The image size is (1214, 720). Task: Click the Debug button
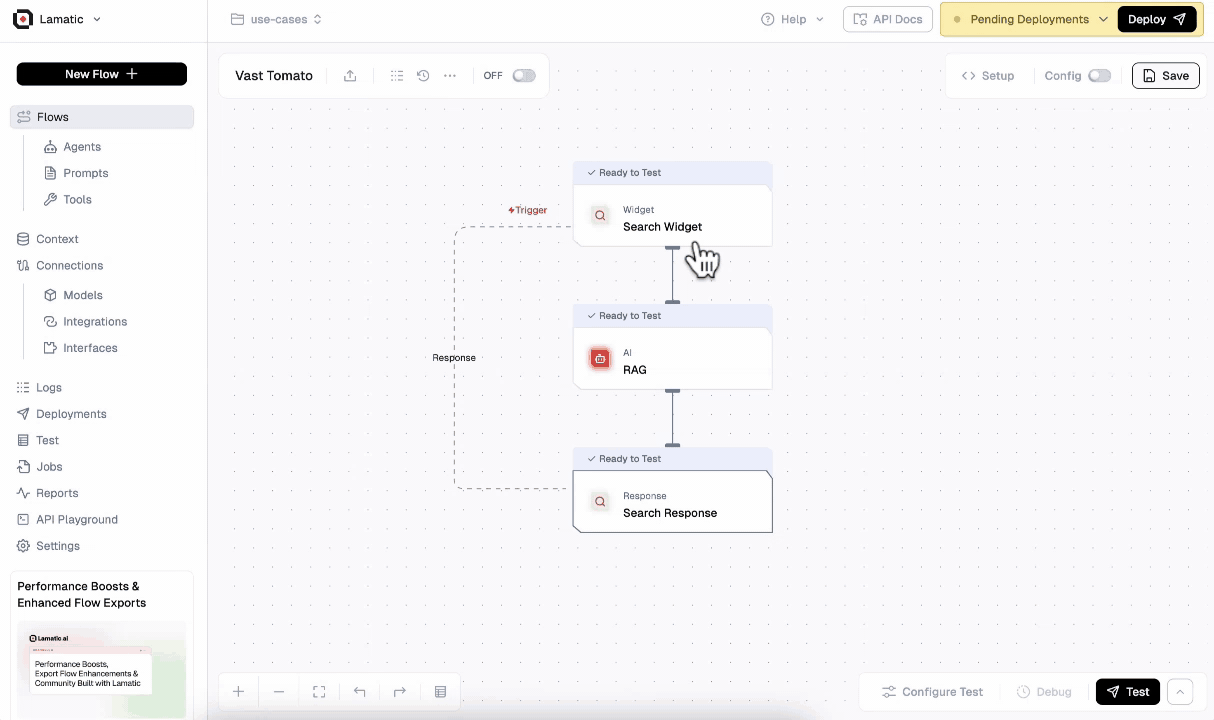coord(1043,692)
